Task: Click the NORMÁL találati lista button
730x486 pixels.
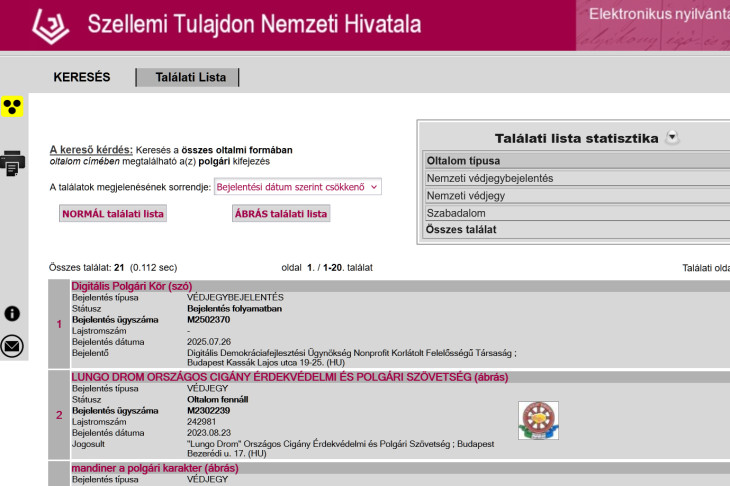Action: pos(113,214)
